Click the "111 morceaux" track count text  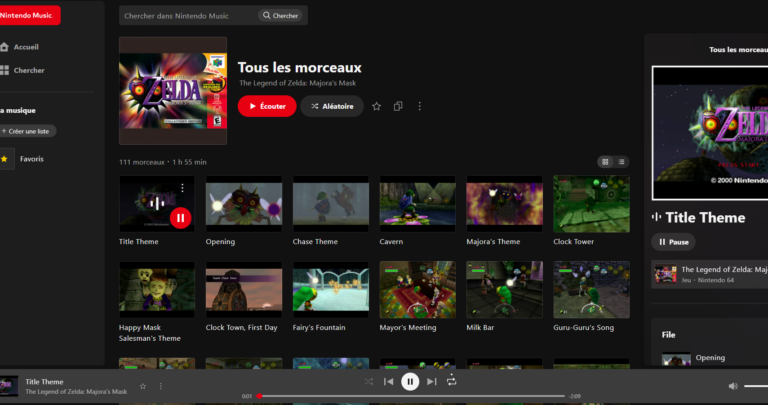pyautogui.click(x=142, y=162)
